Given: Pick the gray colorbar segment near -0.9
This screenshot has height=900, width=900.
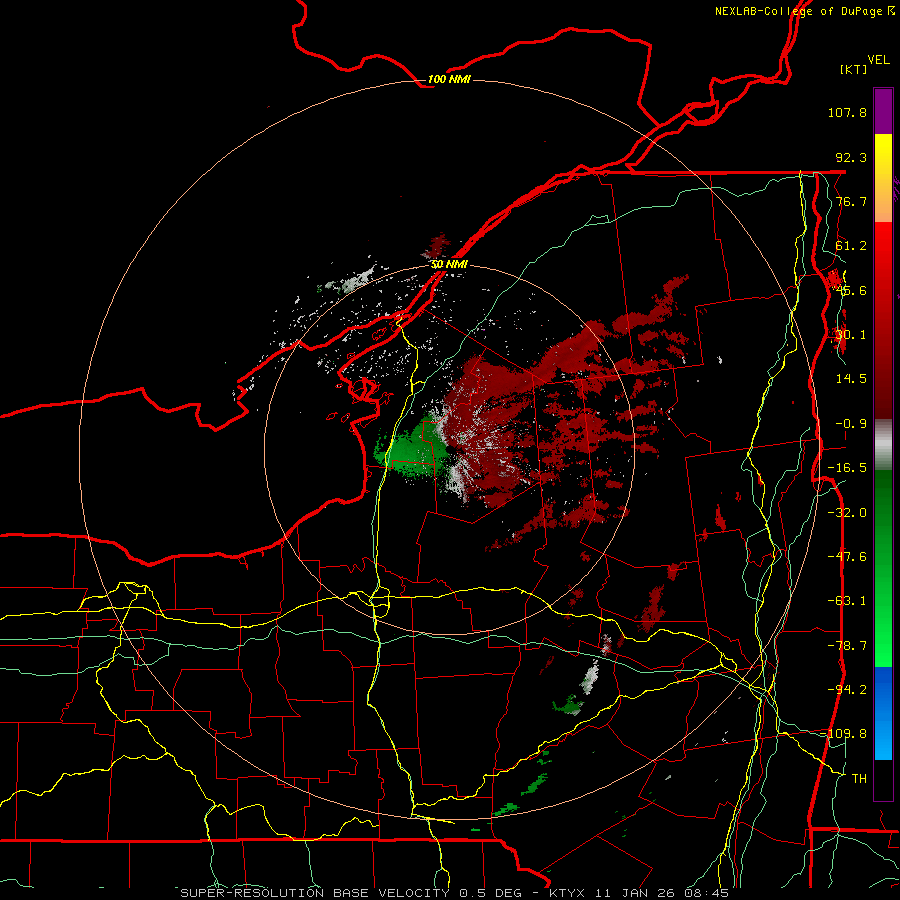Looking at the screenshot, I should [x=883, y=445].
